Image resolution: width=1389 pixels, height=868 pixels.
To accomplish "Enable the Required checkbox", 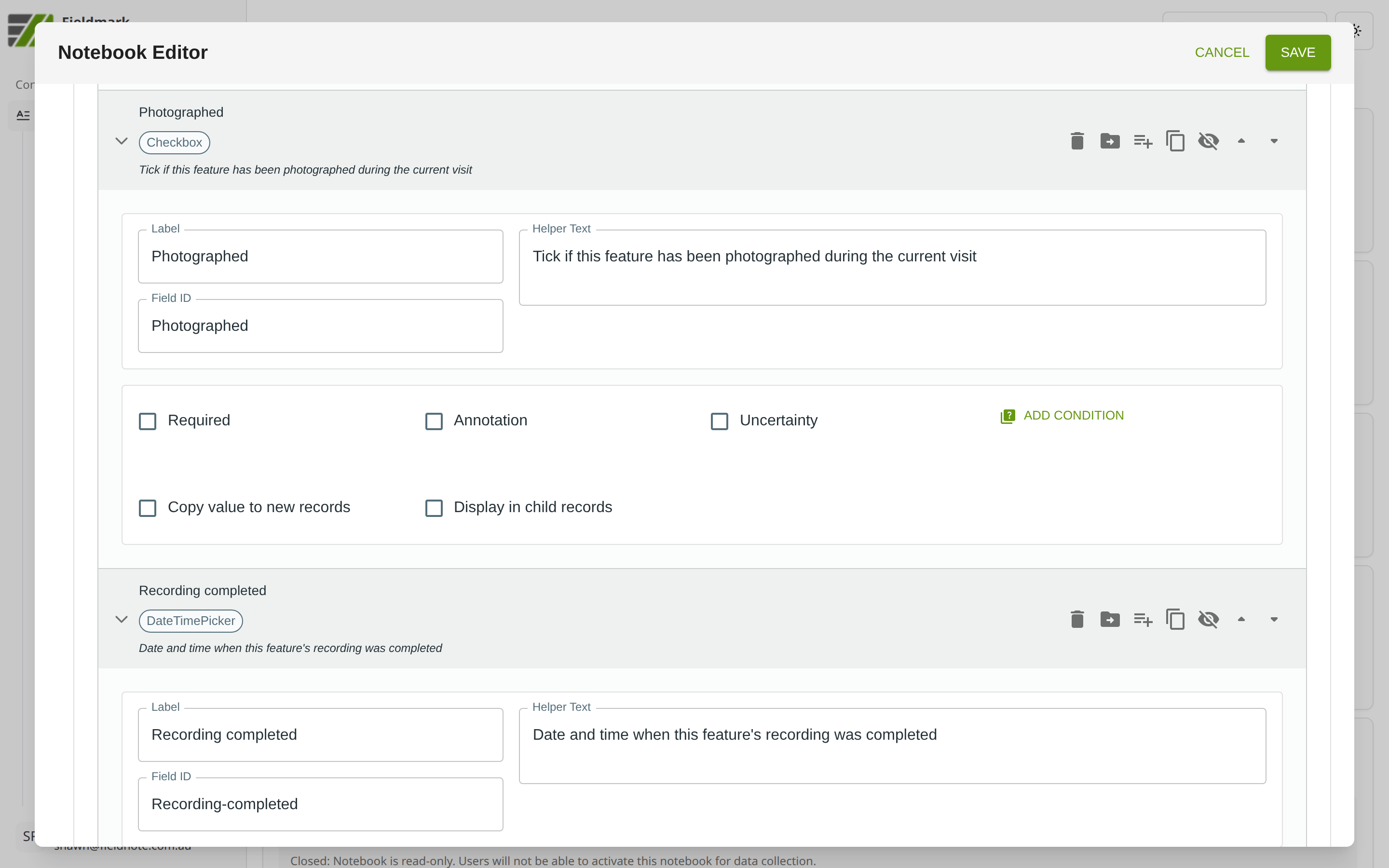I will (148, 421).
